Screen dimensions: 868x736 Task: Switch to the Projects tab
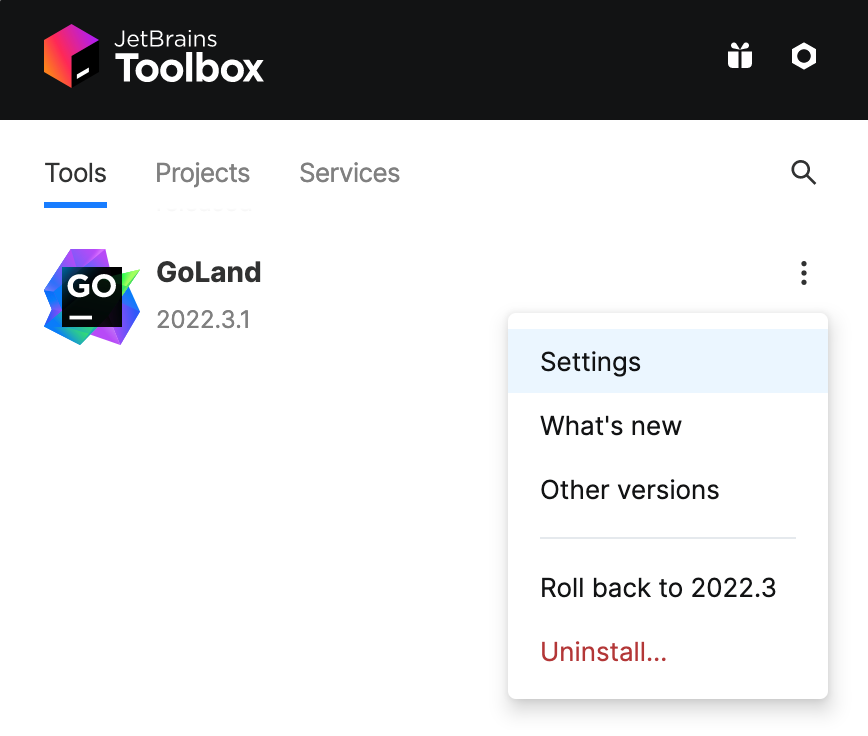point(202,172)
